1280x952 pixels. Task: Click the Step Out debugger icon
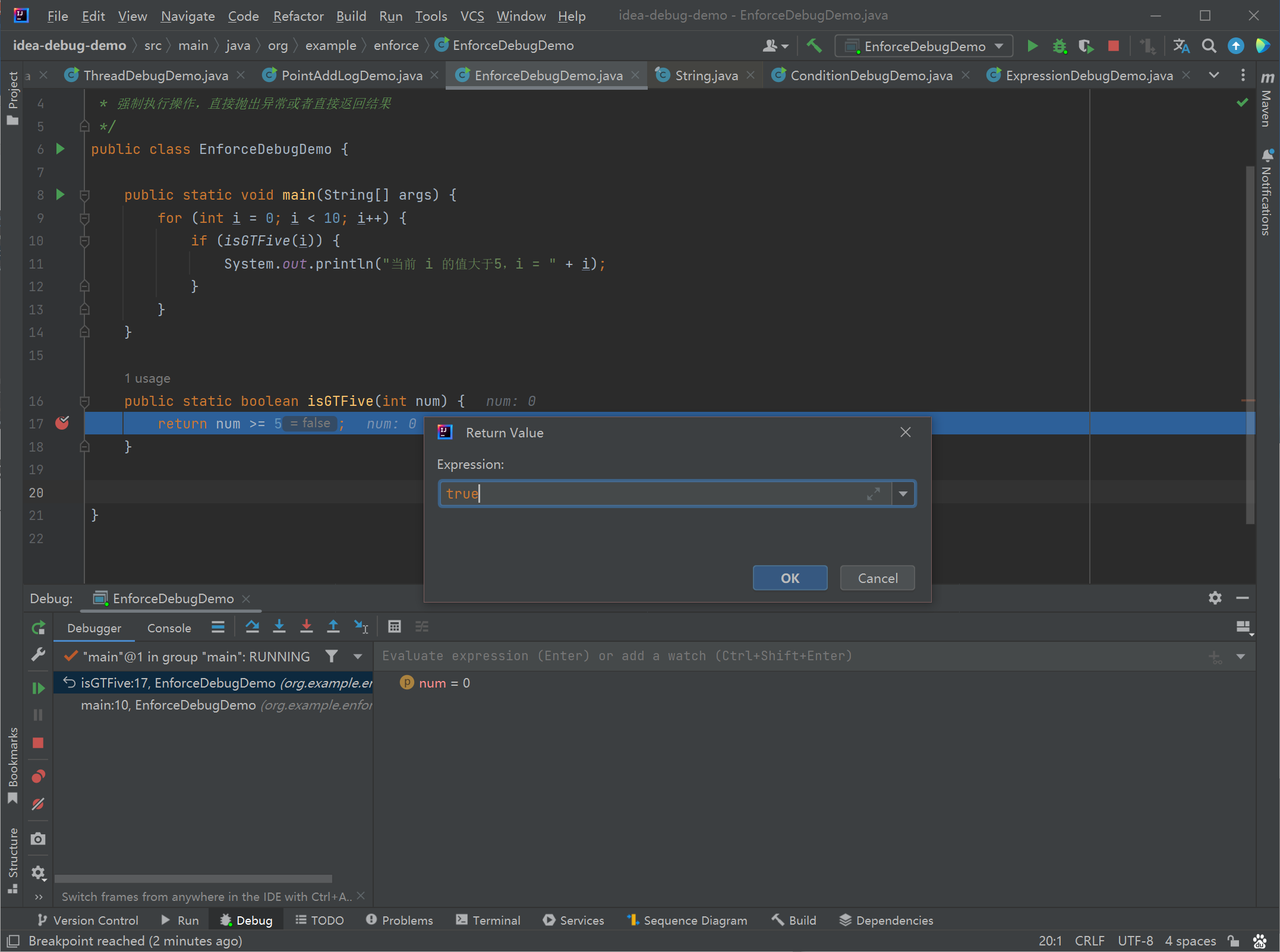point(333,626)
